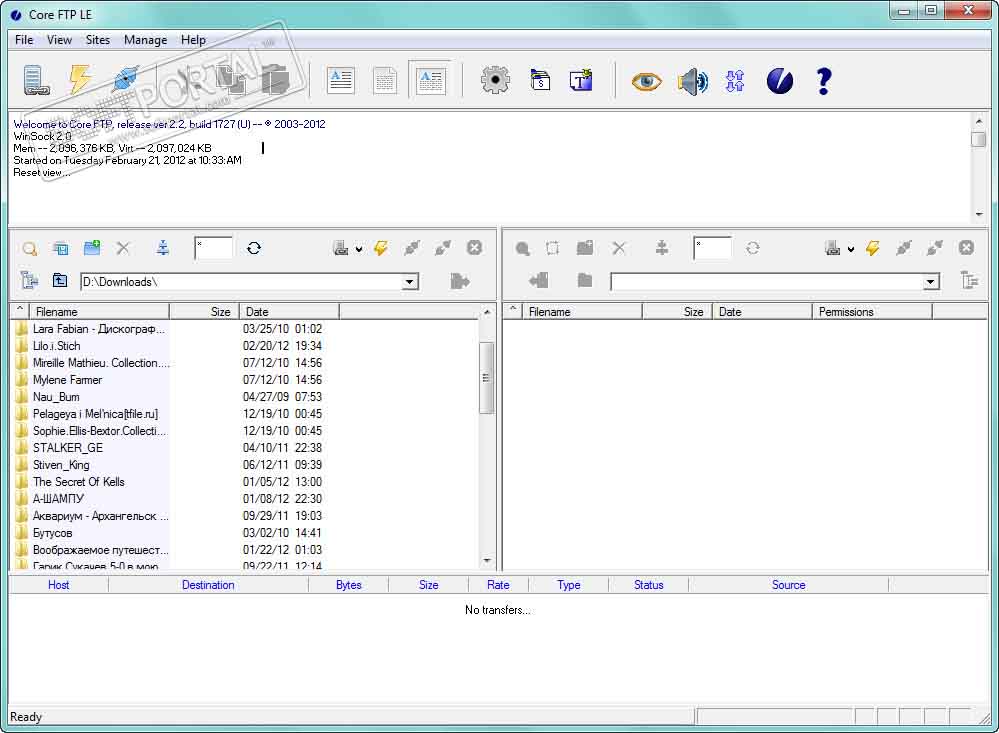Viewport: 999px width, 733px height.
Task: Toggle sounds with the speaker icon
Action: 693,82
